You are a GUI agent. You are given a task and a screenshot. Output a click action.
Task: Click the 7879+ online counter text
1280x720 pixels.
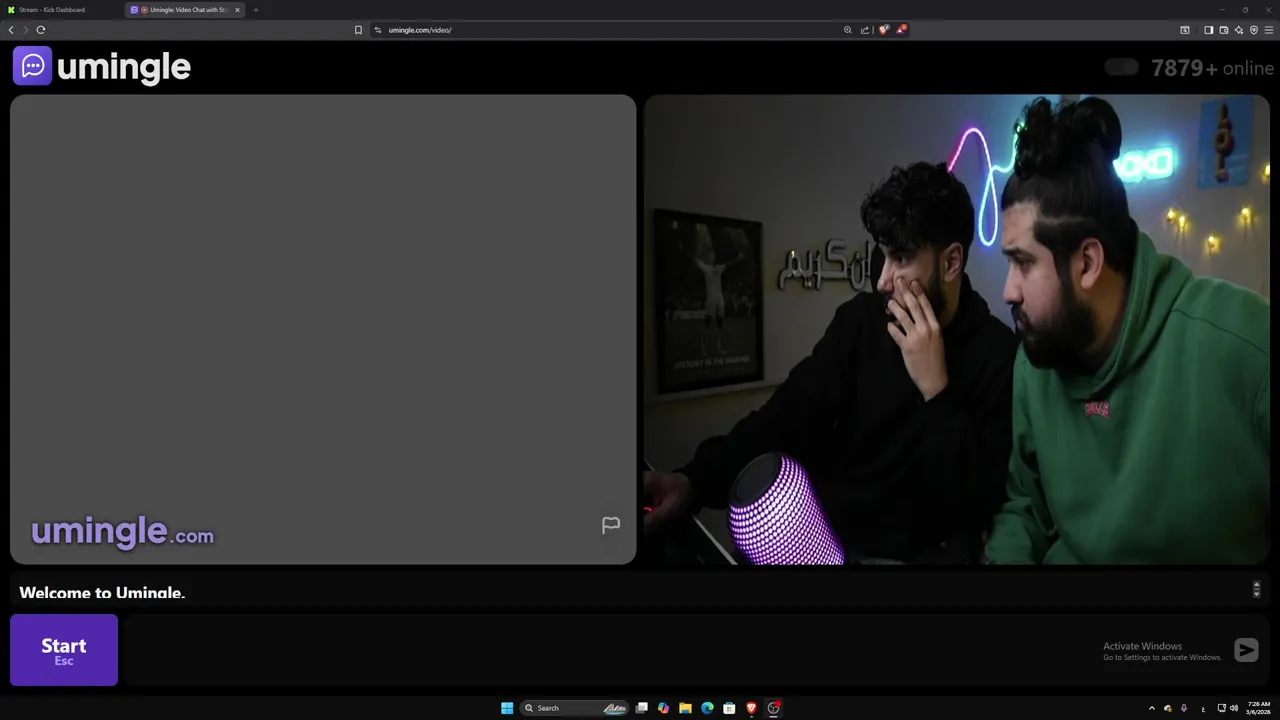click(1212, 68)
